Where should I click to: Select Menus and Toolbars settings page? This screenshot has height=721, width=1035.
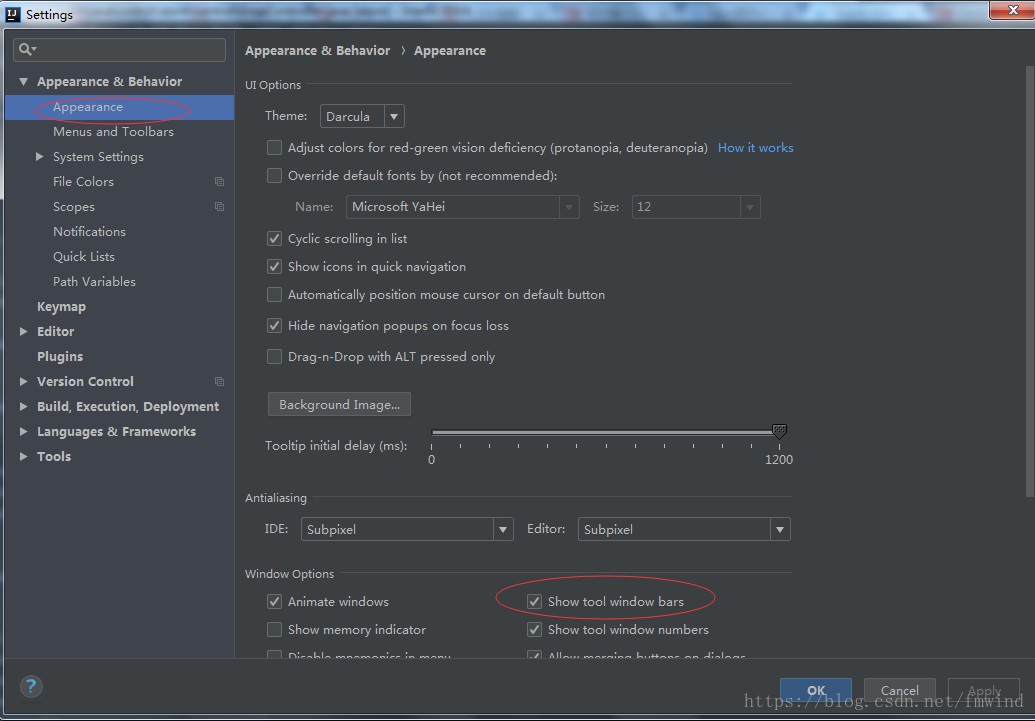(x=113, y=132)
